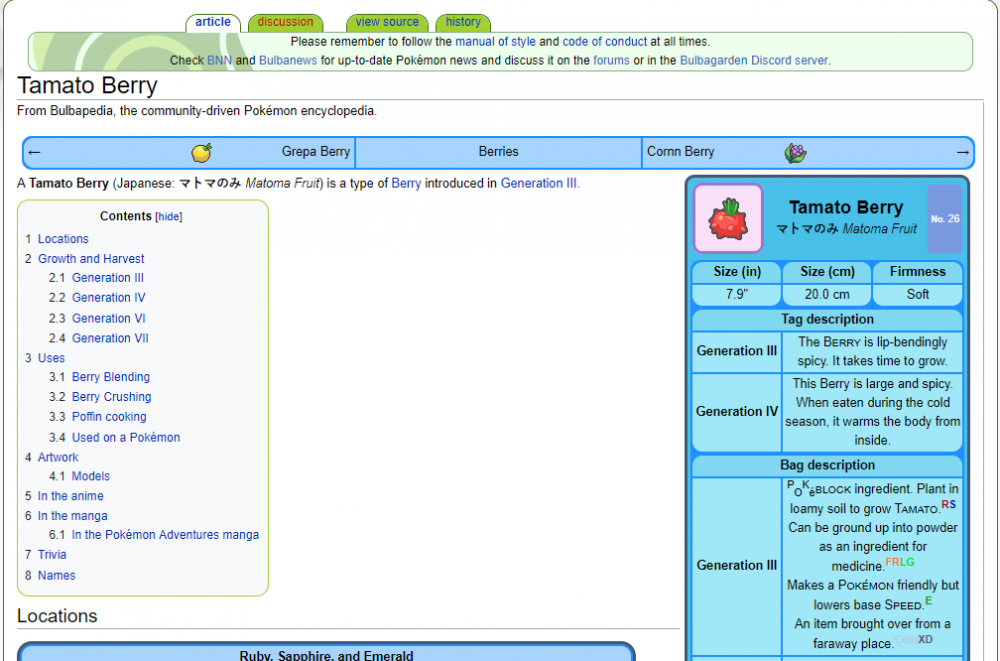This screenshot has width=1000, height=661.
Task: Go to the Grepa Berry page link
Action: [x=316, y=152]
